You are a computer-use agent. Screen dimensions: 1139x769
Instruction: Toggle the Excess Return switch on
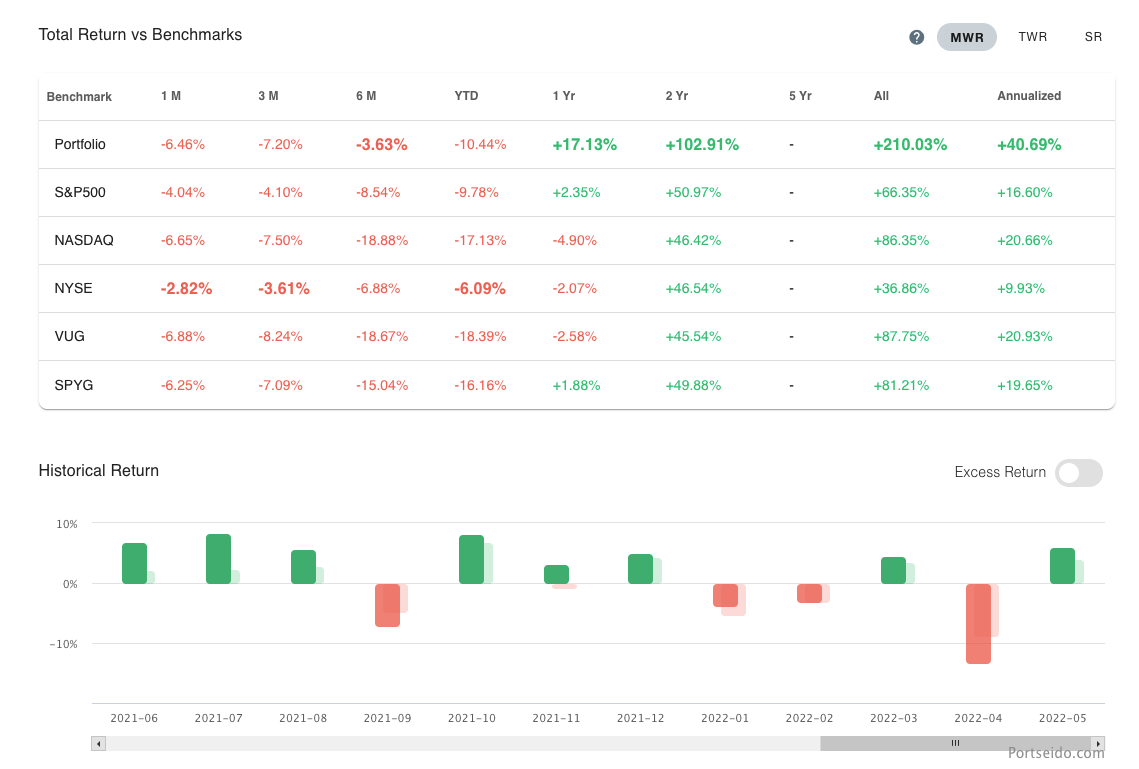pos(1079,472)
